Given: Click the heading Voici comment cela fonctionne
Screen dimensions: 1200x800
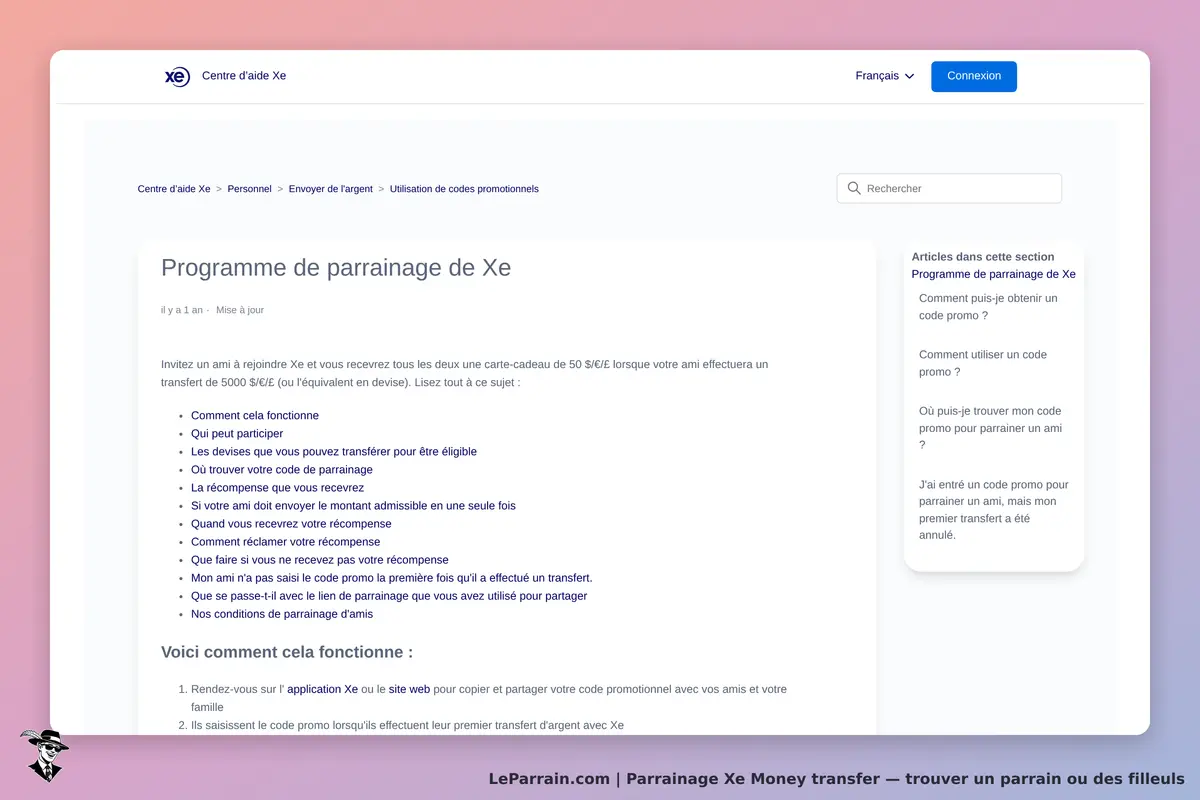Looking at the screenshot, I should pos(287,652).
